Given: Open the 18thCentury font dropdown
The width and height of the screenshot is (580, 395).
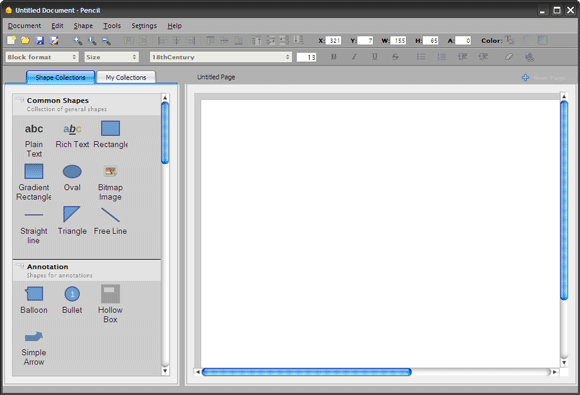Looking at the screenshot, I should point(221,57).
